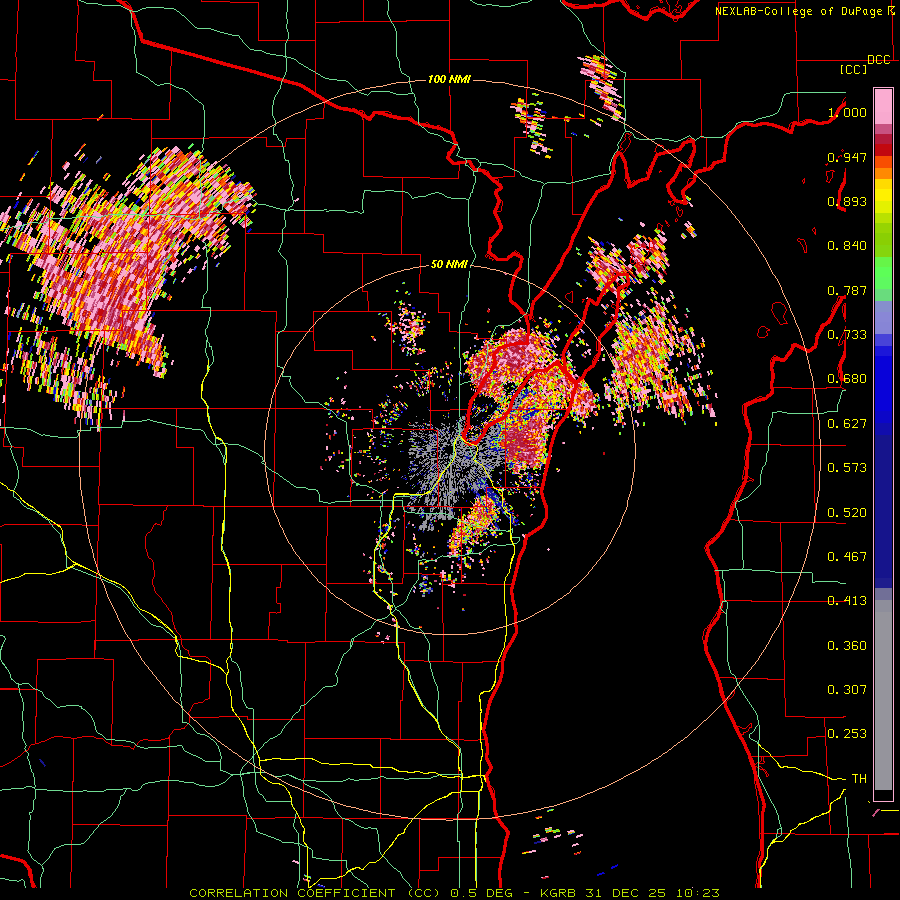The width and height of the screenshot is (900, 900).
Task: Select the 0.787 legend value
Action: click(x=847, y=290)
